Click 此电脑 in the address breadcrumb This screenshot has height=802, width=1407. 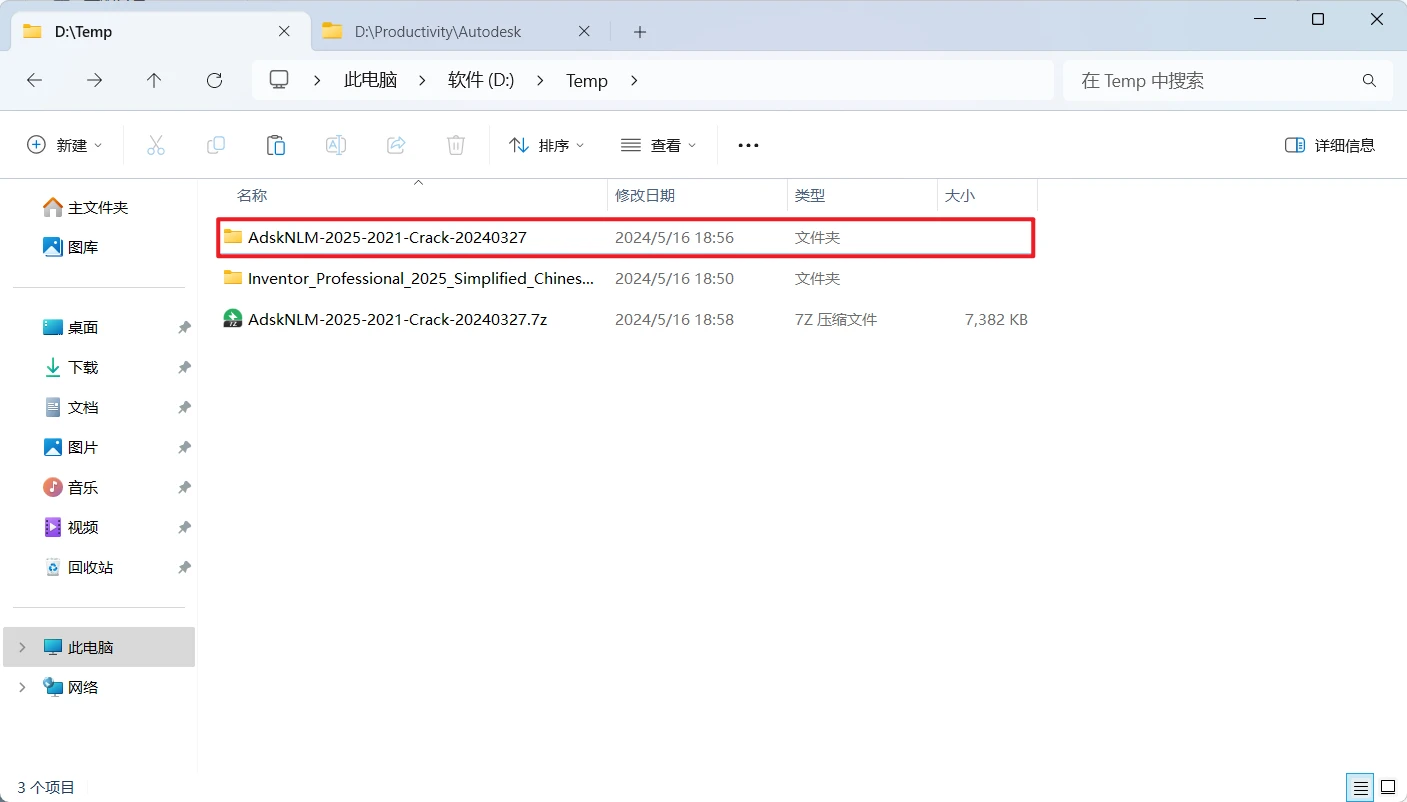click(x=371, y=81)
